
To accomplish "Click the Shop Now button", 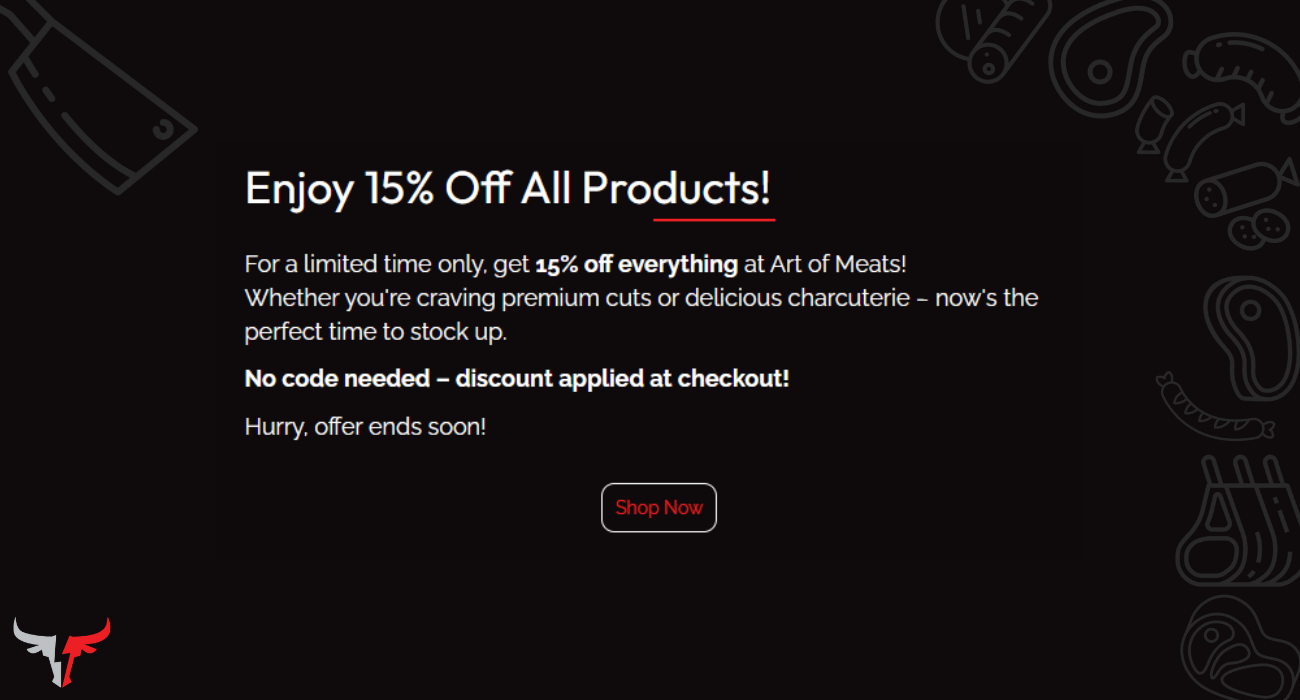I will click(x=658, y=508).
